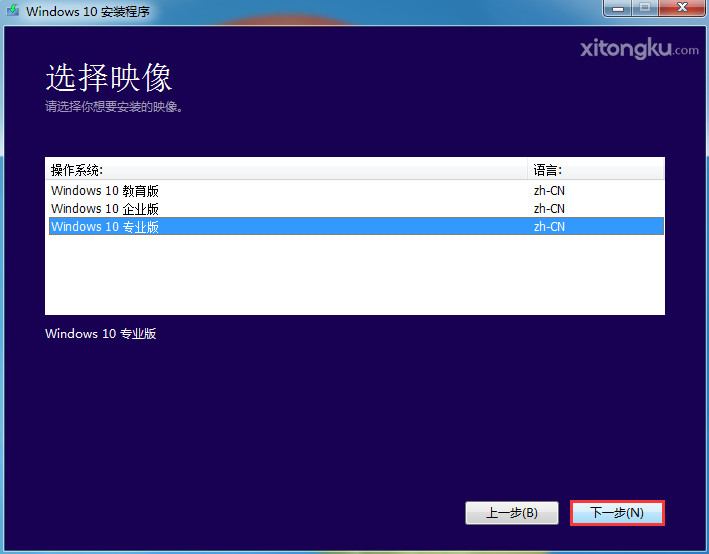Screen dimensions: 709x554
Task: Click the 下一步(N) next button
Action: click(x=617, y=513)
